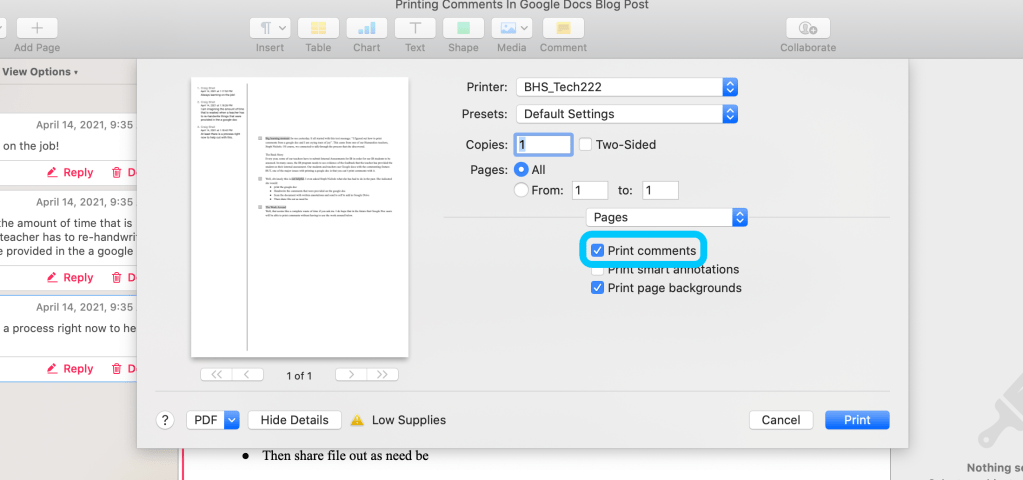Open the Printer dropdown BHS_Tech222
Image resolution: width=1023 pixels, height=480 pixels.
pos(626,87)
